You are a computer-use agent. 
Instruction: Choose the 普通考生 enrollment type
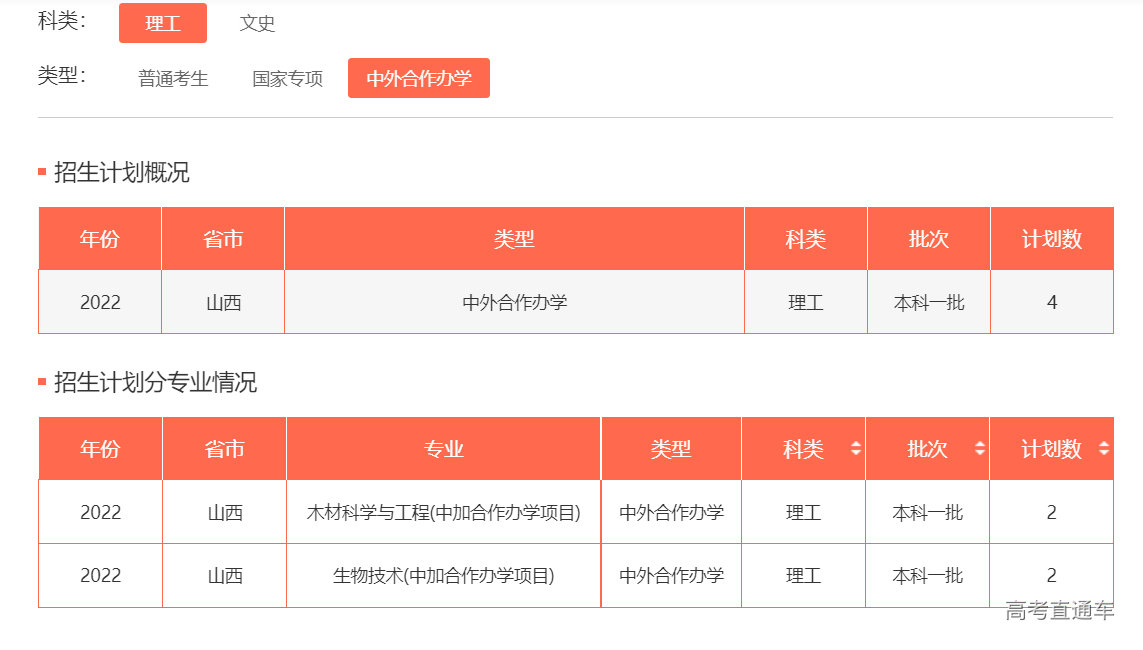tap(173, 78)
